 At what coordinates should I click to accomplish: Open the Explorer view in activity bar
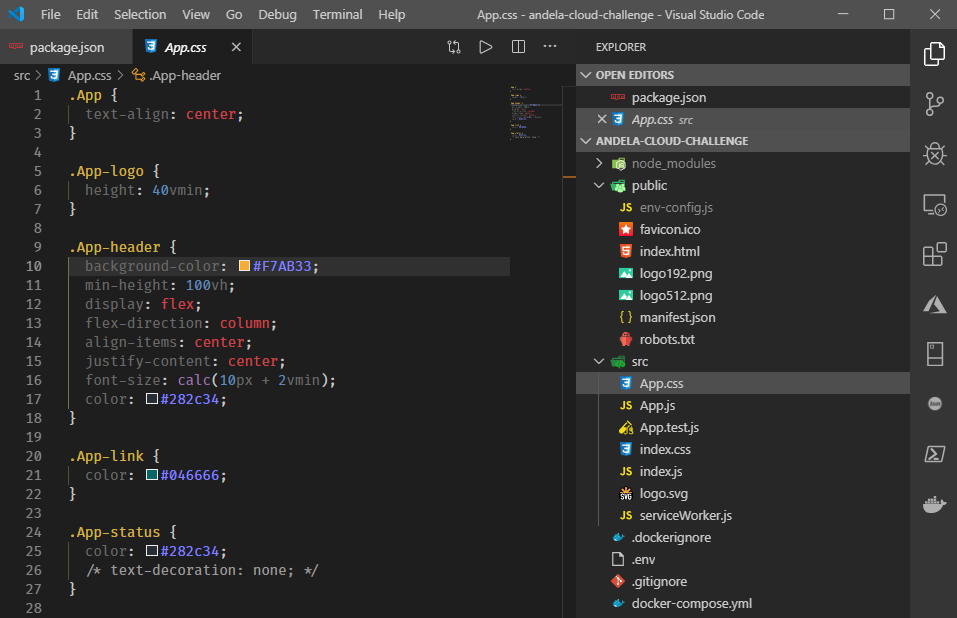point(934,54)
